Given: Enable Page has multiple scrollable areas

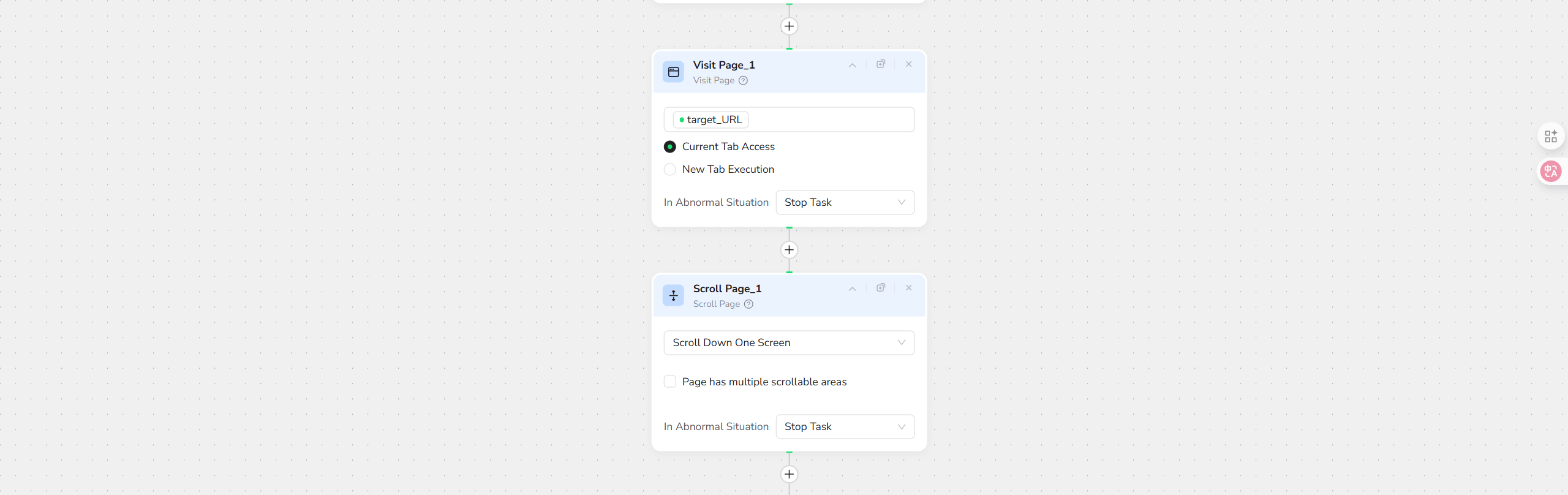Looking at the screenshot, I should (x=670, y=382).
